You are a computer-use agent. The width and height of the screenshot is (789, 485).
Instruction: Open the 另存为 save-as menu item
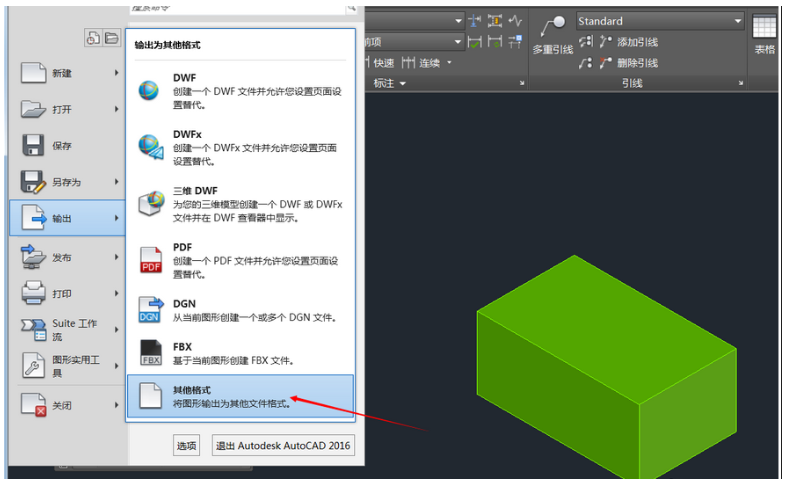pos(65,182)
